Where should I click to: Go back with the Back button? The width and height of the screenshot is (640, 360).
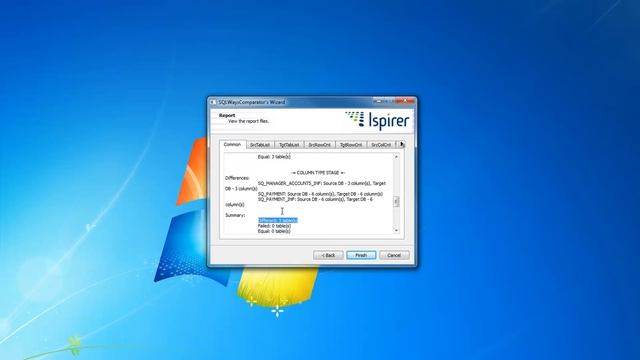point(328,255)
